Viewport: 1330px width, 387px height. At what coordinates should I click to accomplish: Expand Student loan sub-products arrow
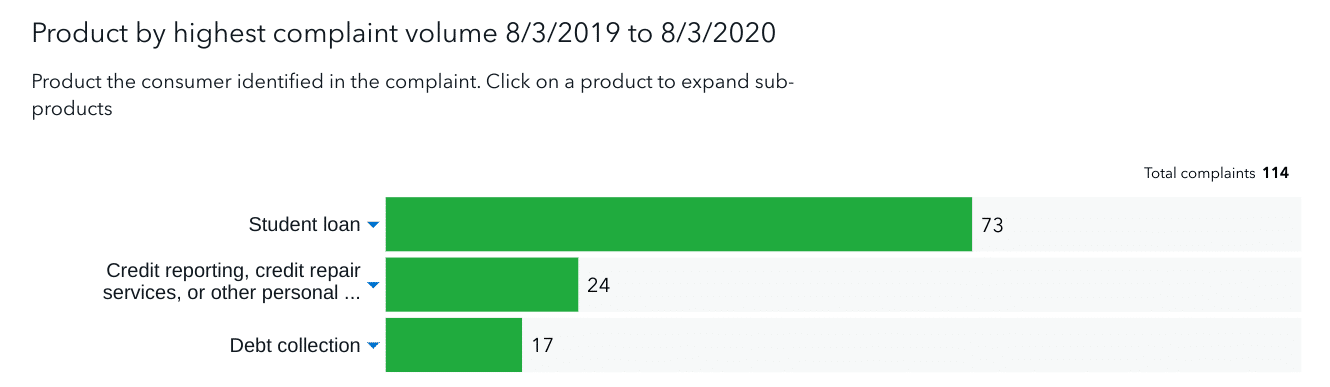(373, 225)
